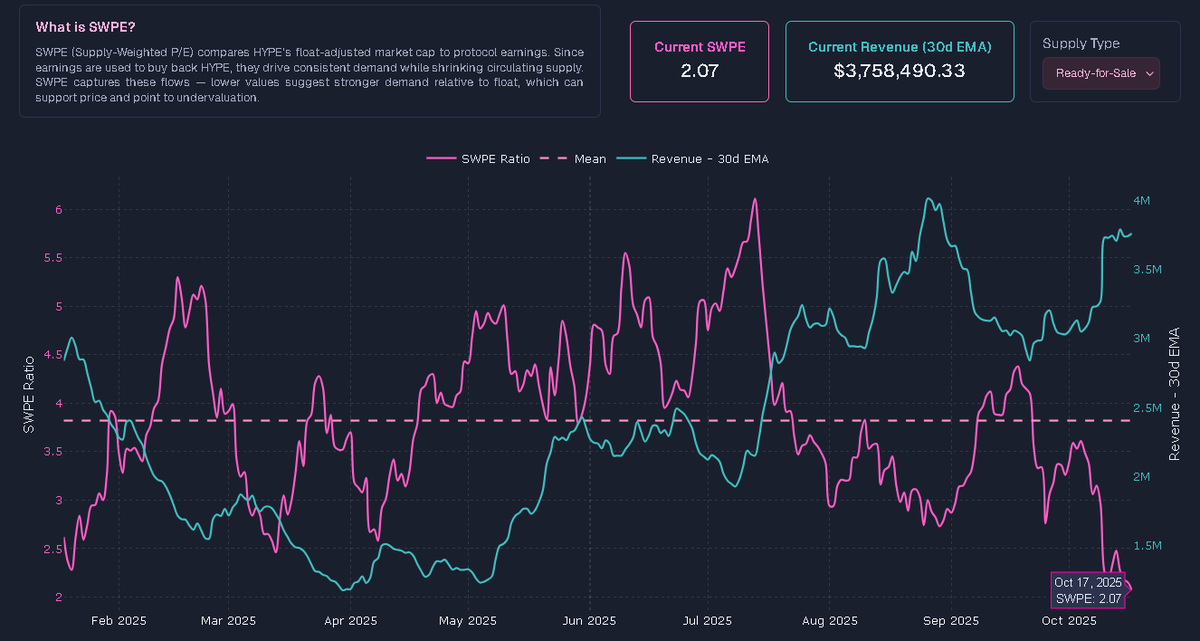Click the teal Revenue legend marker
The width and height of the screenshot is (1200, 641).
click(631, 158)
